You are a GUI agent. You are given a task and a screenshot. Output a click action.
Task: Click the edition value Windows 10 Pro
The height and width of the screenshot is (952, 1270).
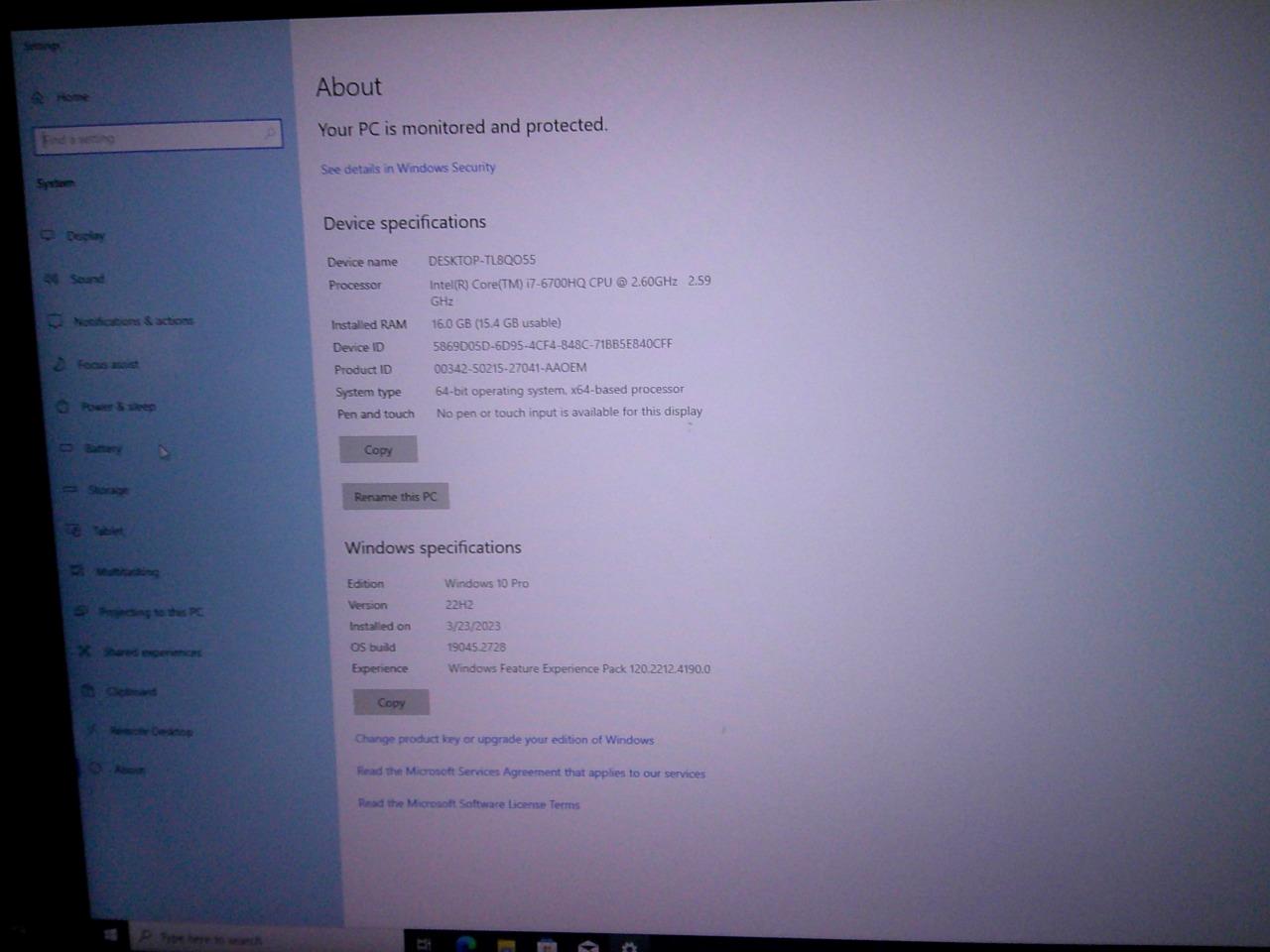(486, 583)
